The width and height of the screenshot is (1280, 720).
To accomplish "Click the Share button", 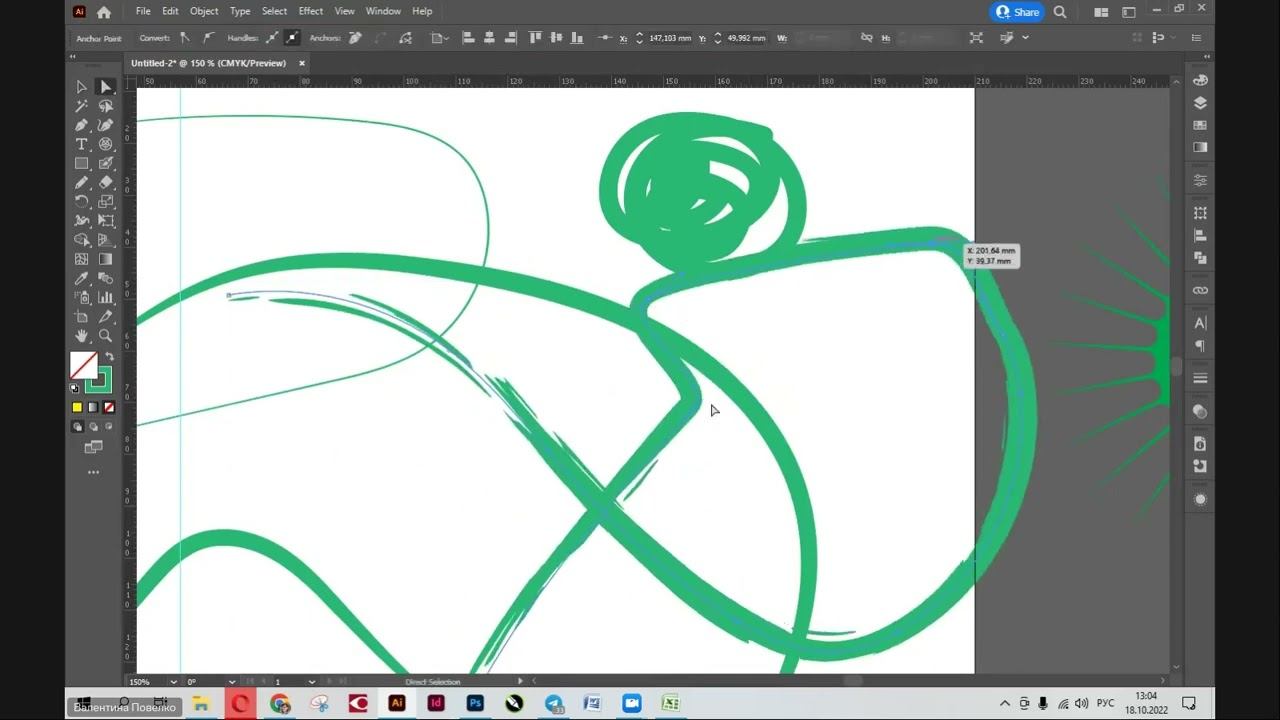I will pos(1017,12).
